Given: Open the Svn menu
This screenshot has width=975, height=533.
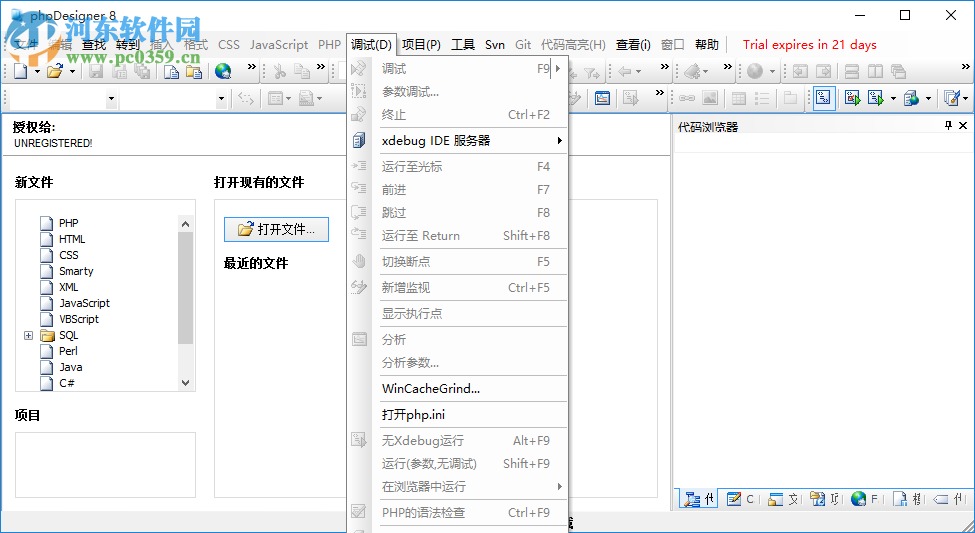Looking at the screenshot, I should (495, 45).
